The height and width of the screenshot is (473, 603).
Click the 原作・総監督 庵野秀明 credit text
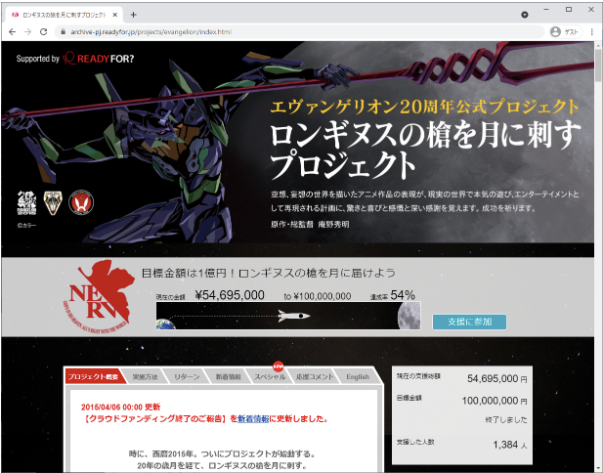click(x=310, y=224)
